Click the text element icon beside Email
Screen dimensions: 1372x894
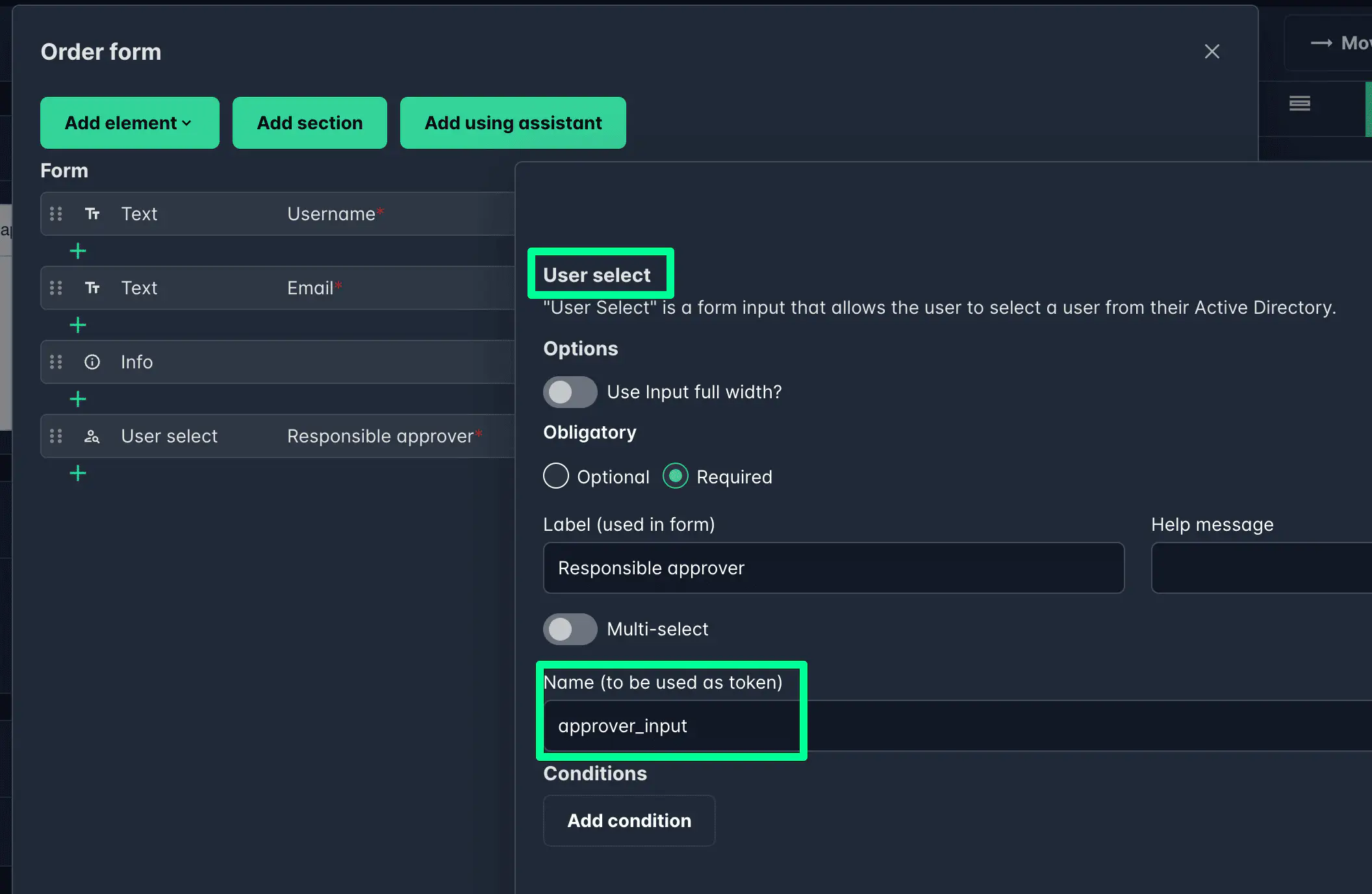click(x=93, y=288)
